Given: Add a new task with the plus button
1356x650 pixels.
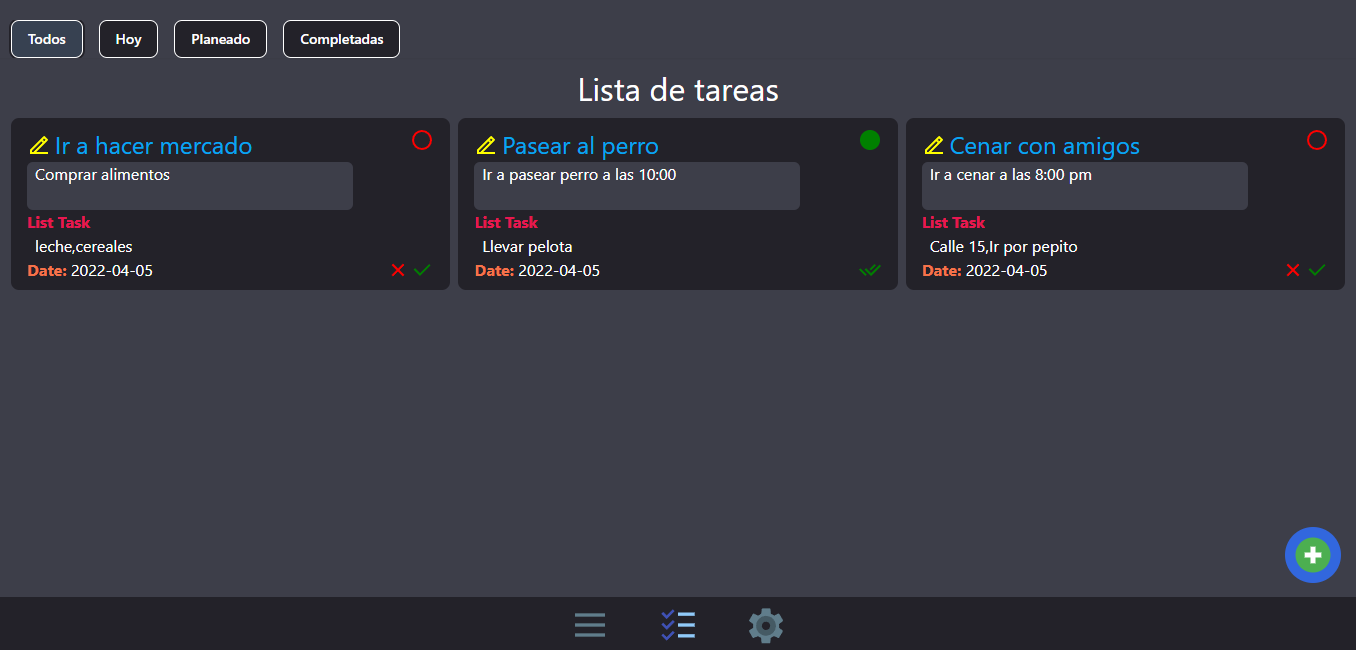Looking at the screenshot, I should (x=1313, y=555).
